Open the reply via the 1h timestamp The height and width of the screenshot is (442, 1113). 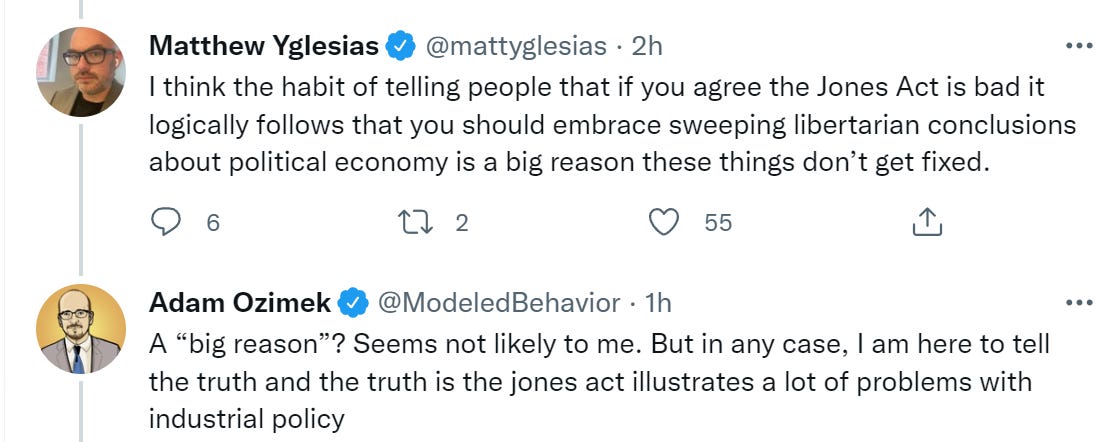657,302
